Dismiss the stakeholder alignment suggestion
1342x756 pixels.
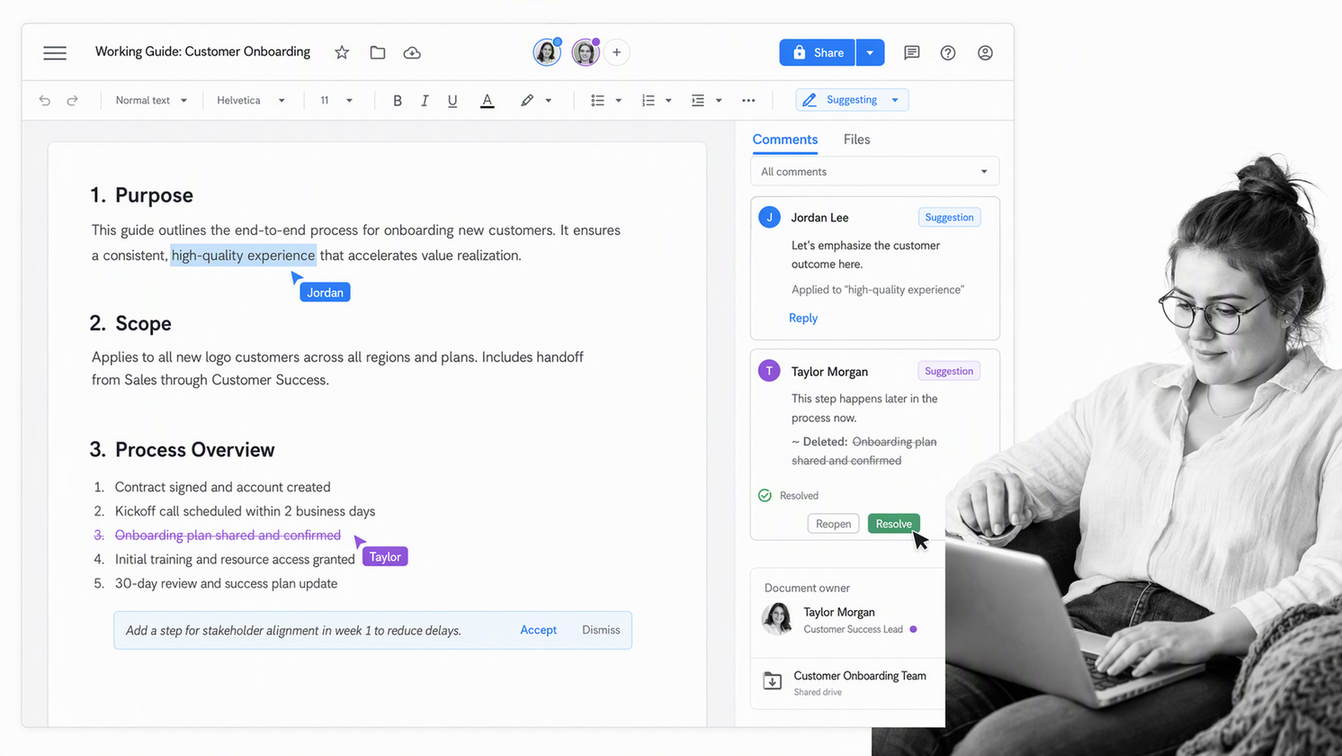pyautogui.click(x=601, y=630)
